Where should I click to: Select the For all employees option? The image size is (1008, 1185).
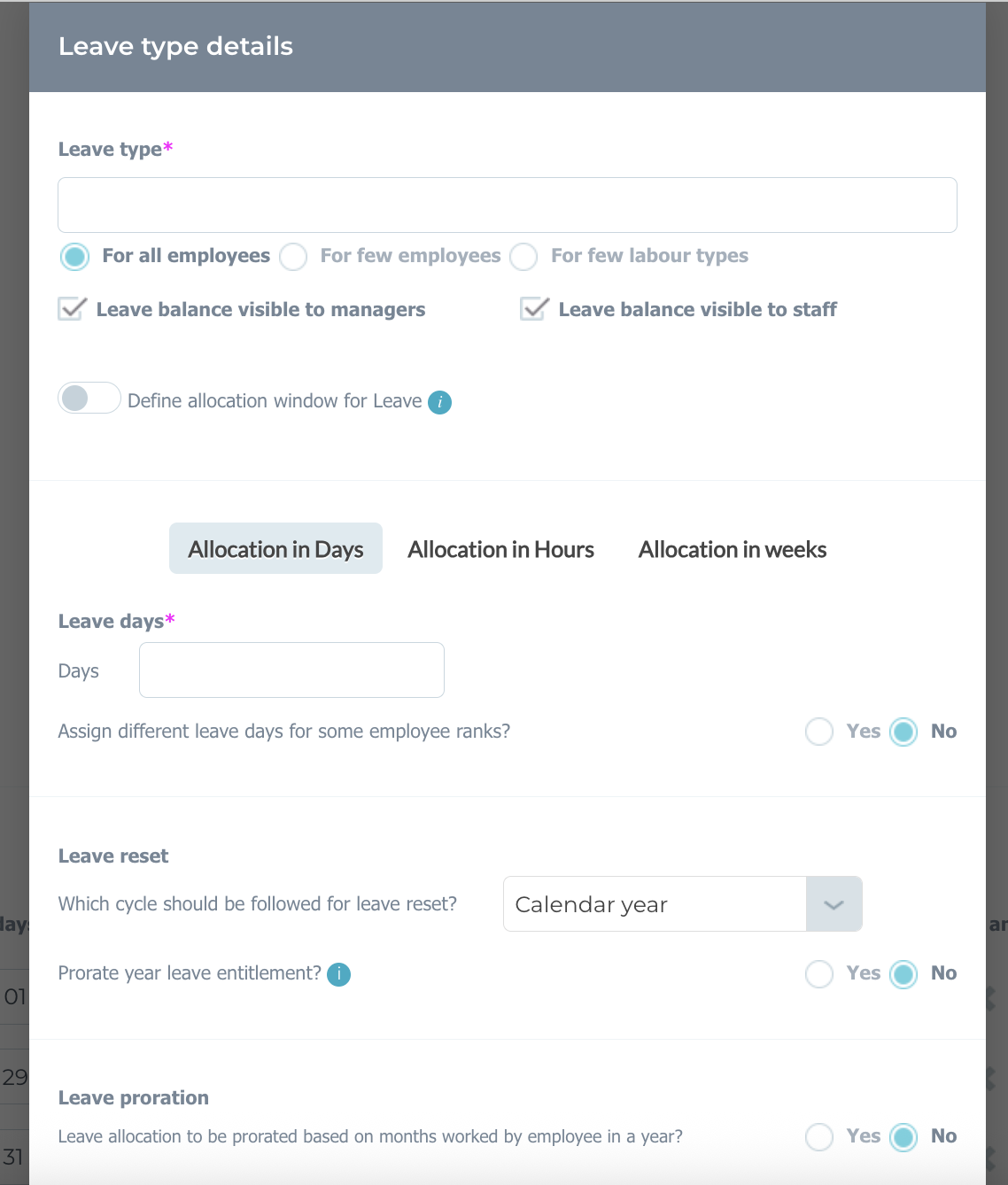[x=75, y=257]
